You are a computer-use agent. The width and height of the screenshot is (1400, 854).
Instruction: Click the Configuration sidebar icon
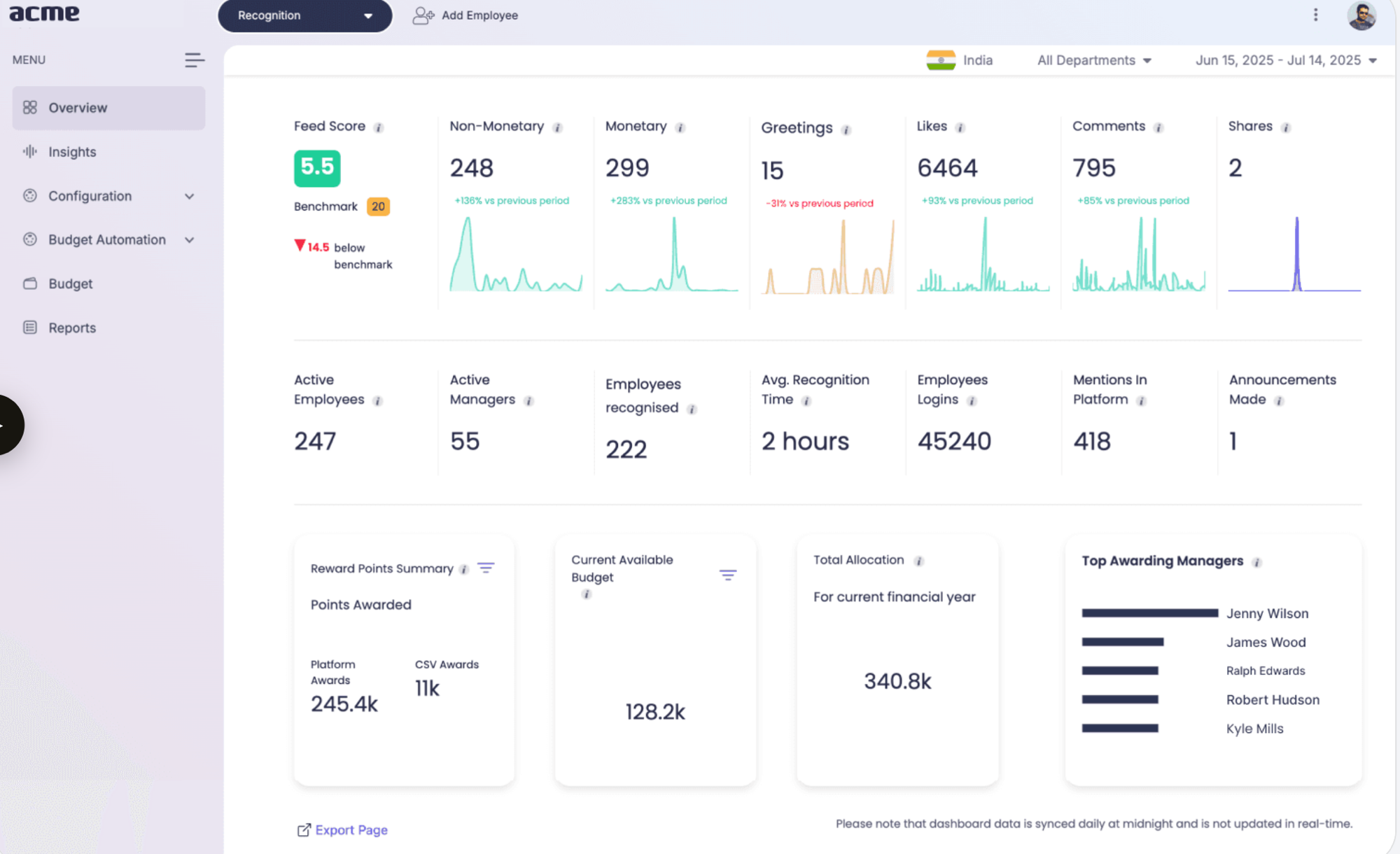click(x=29, y=195)
